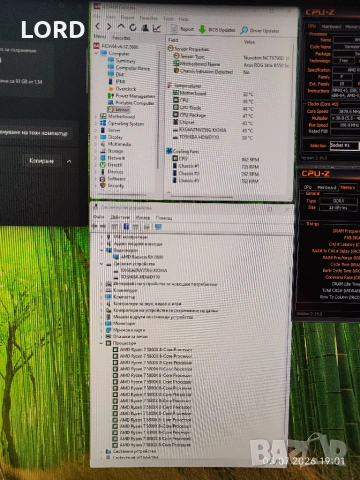Refresh the AIDA64 page
The width and height of the screenshot is (360, 480).
tap(133, 27)
